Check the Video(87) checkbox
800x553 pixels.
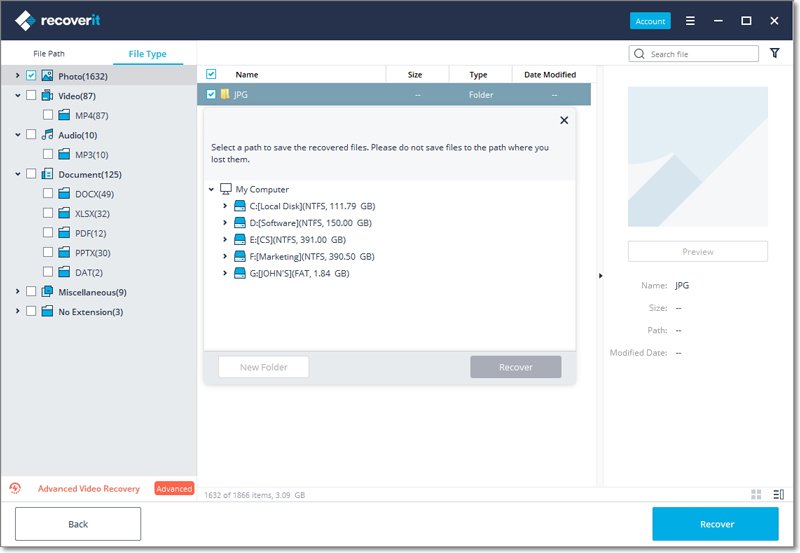(x=31, y=96)
